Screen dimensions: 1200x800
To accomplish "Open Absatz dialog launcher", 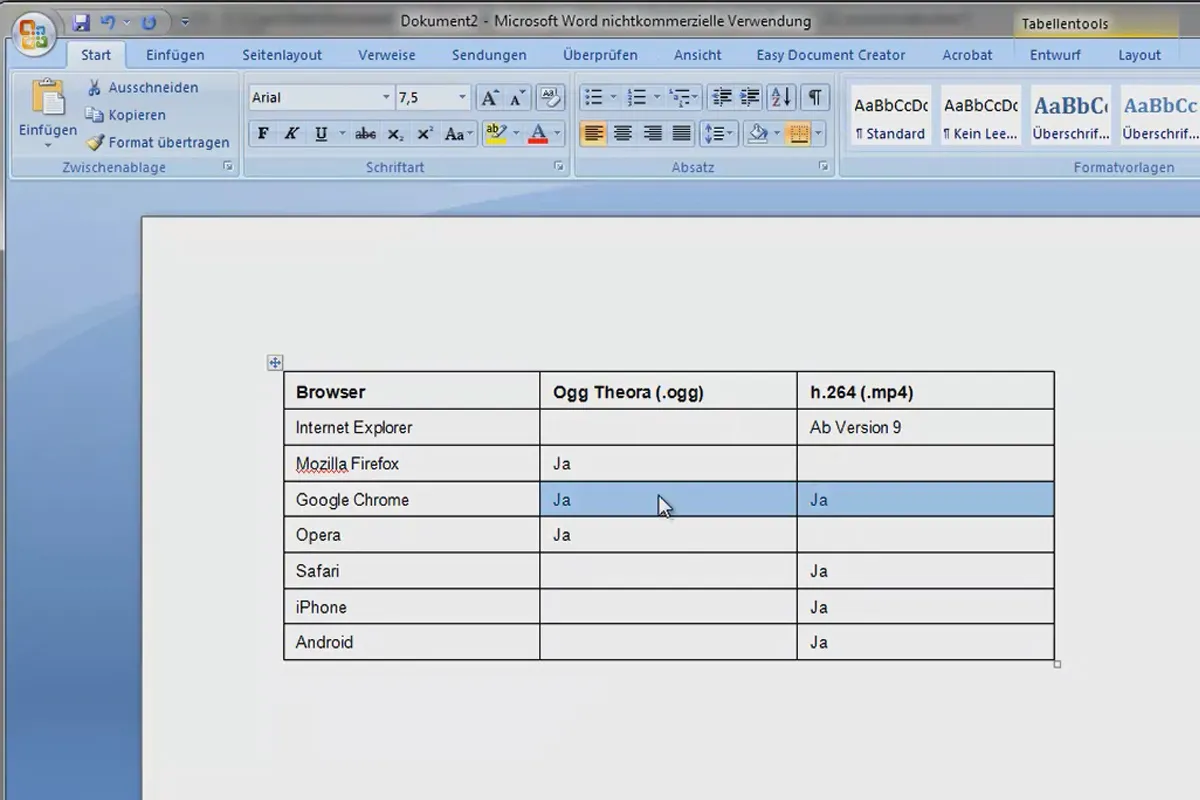I will (x=824, y=167).
